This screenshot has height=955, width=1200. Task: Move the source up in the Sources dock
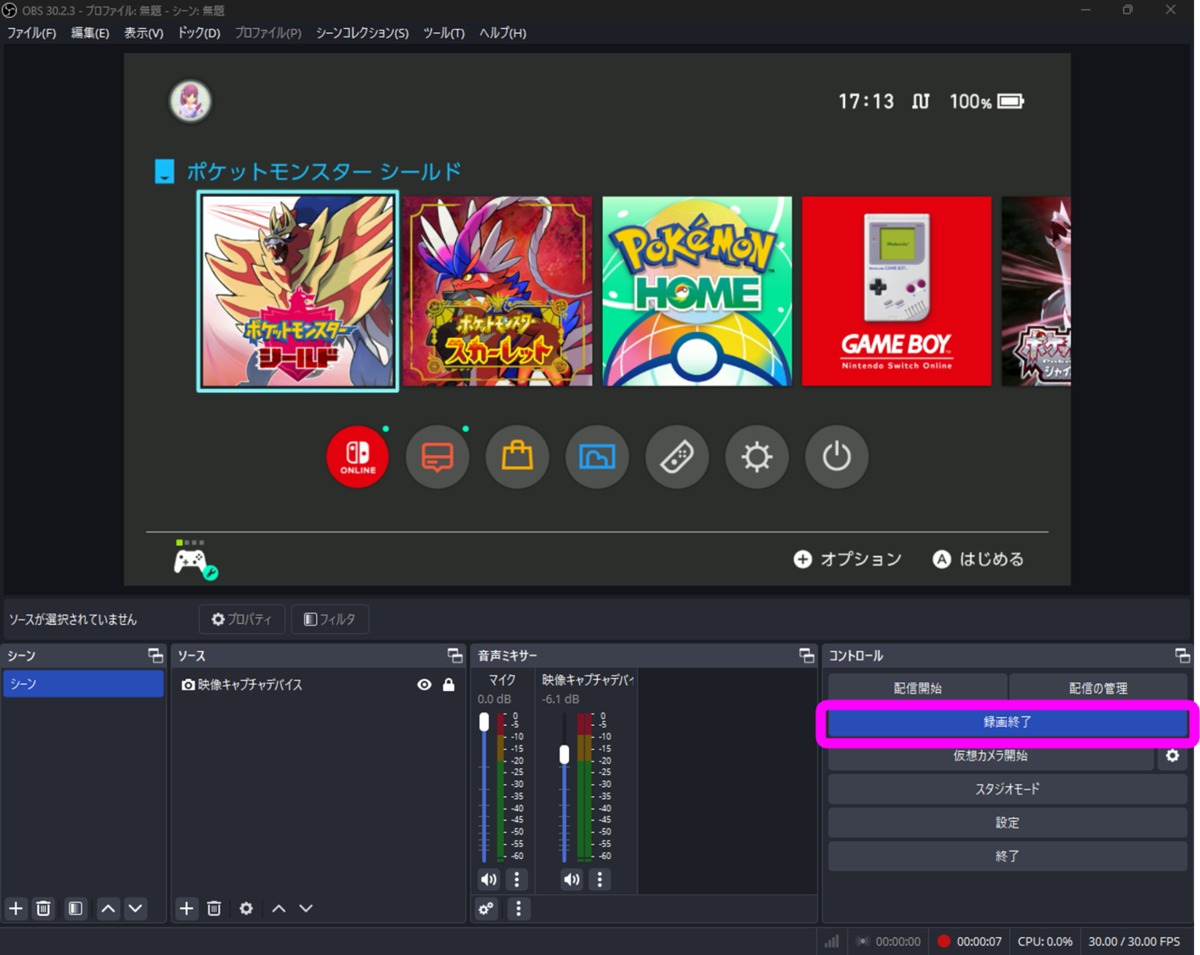(x=279, y=908)
